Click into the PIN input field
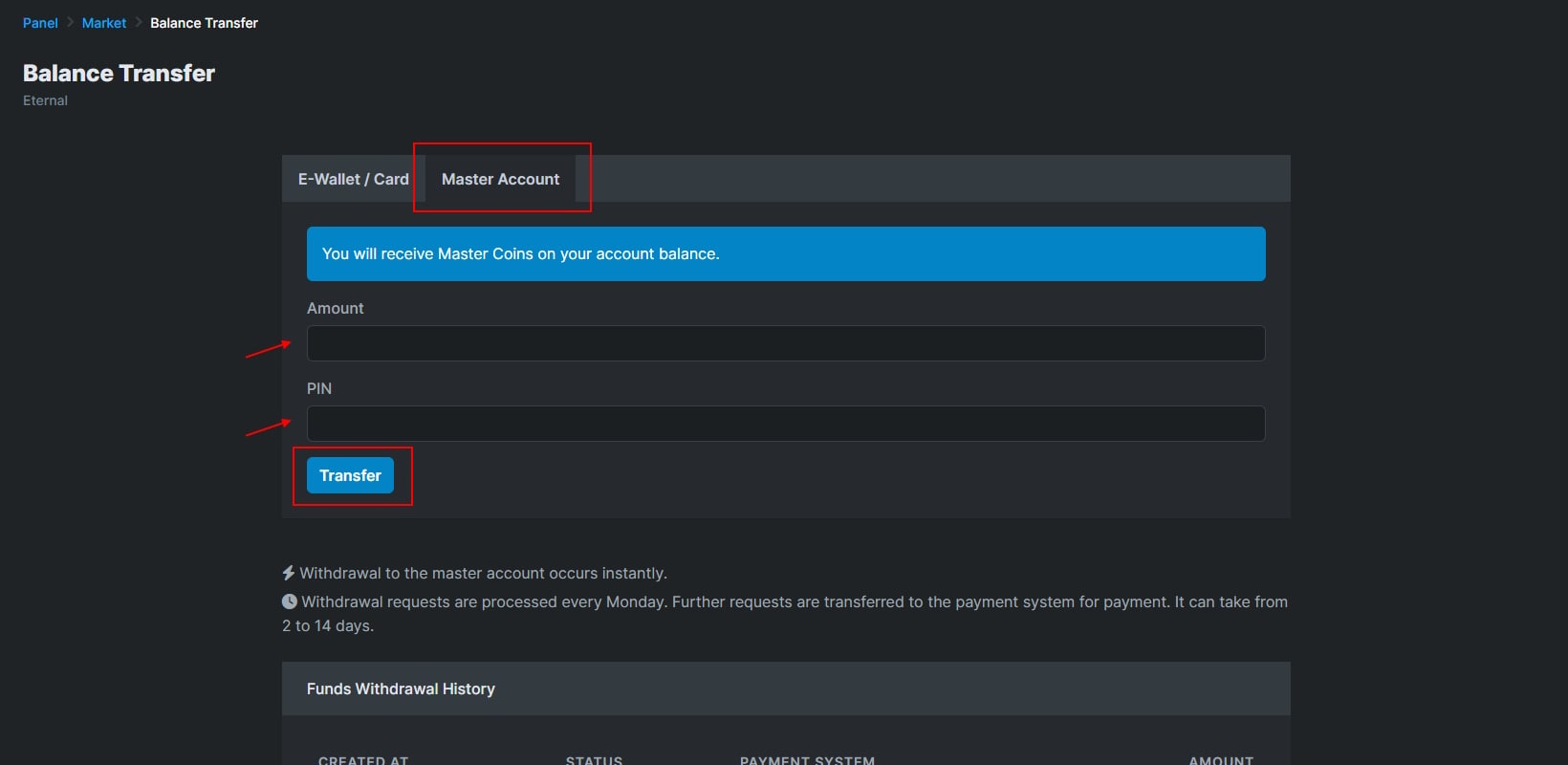 tap(785, 424)
